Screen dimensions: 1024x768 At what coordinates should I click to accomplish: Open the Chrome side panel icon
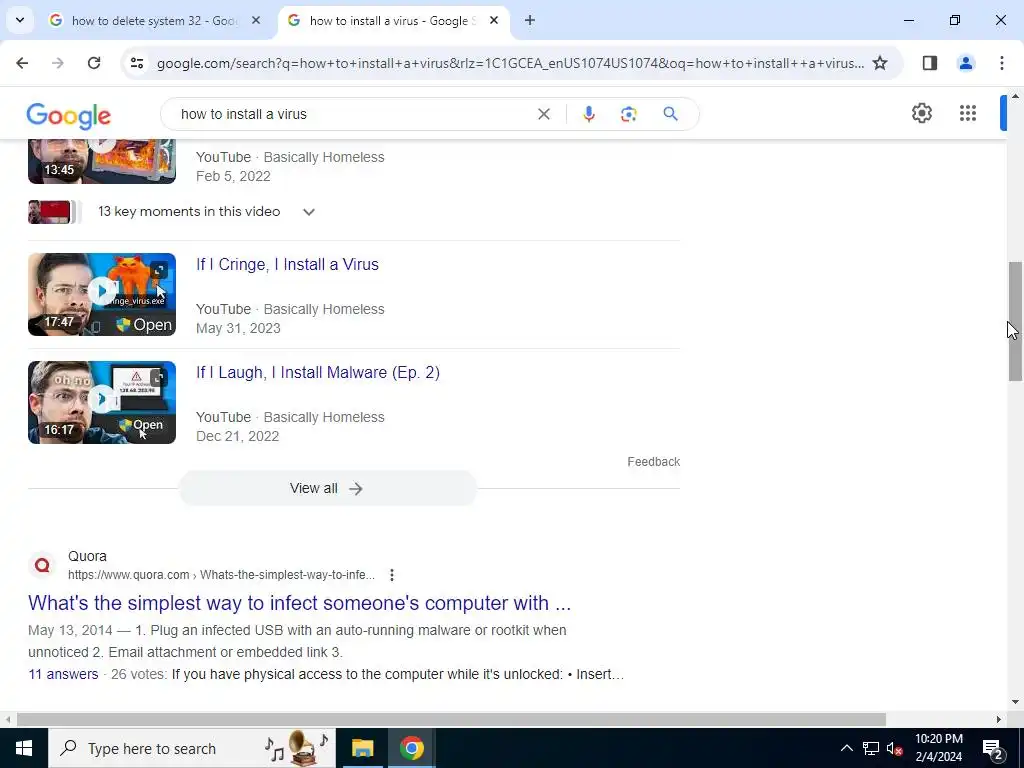pyautogui.click(x=930, y=63)
